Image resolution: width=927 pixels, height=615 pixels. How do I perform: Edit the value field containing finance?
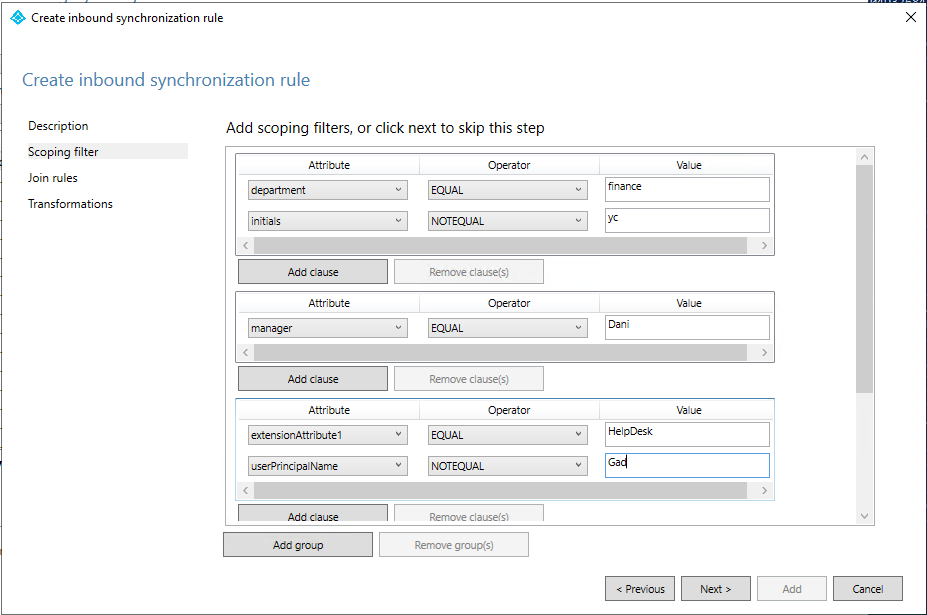(687, 189)
